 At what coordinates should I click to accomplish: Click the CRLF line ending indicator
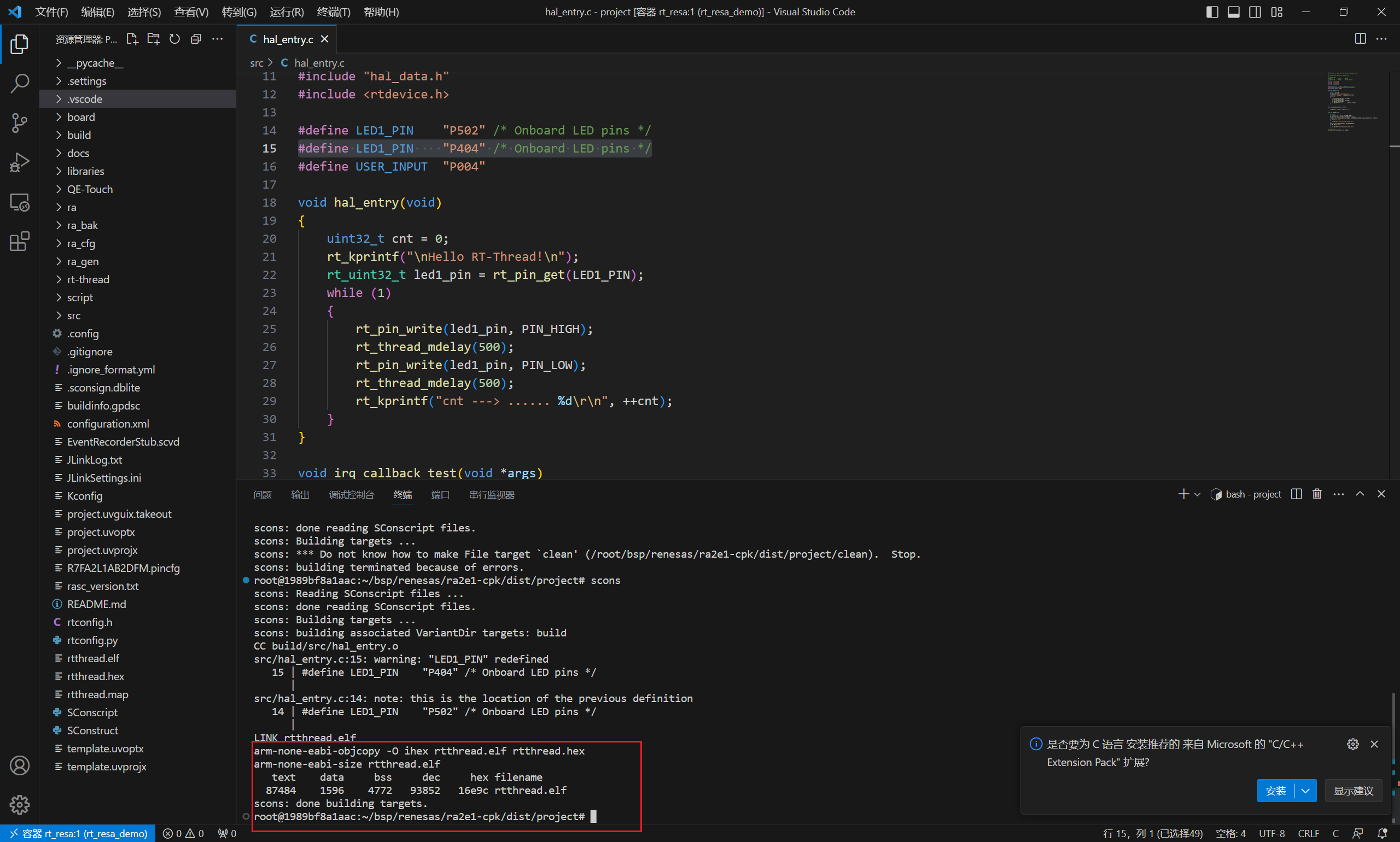pos(1308,833)
